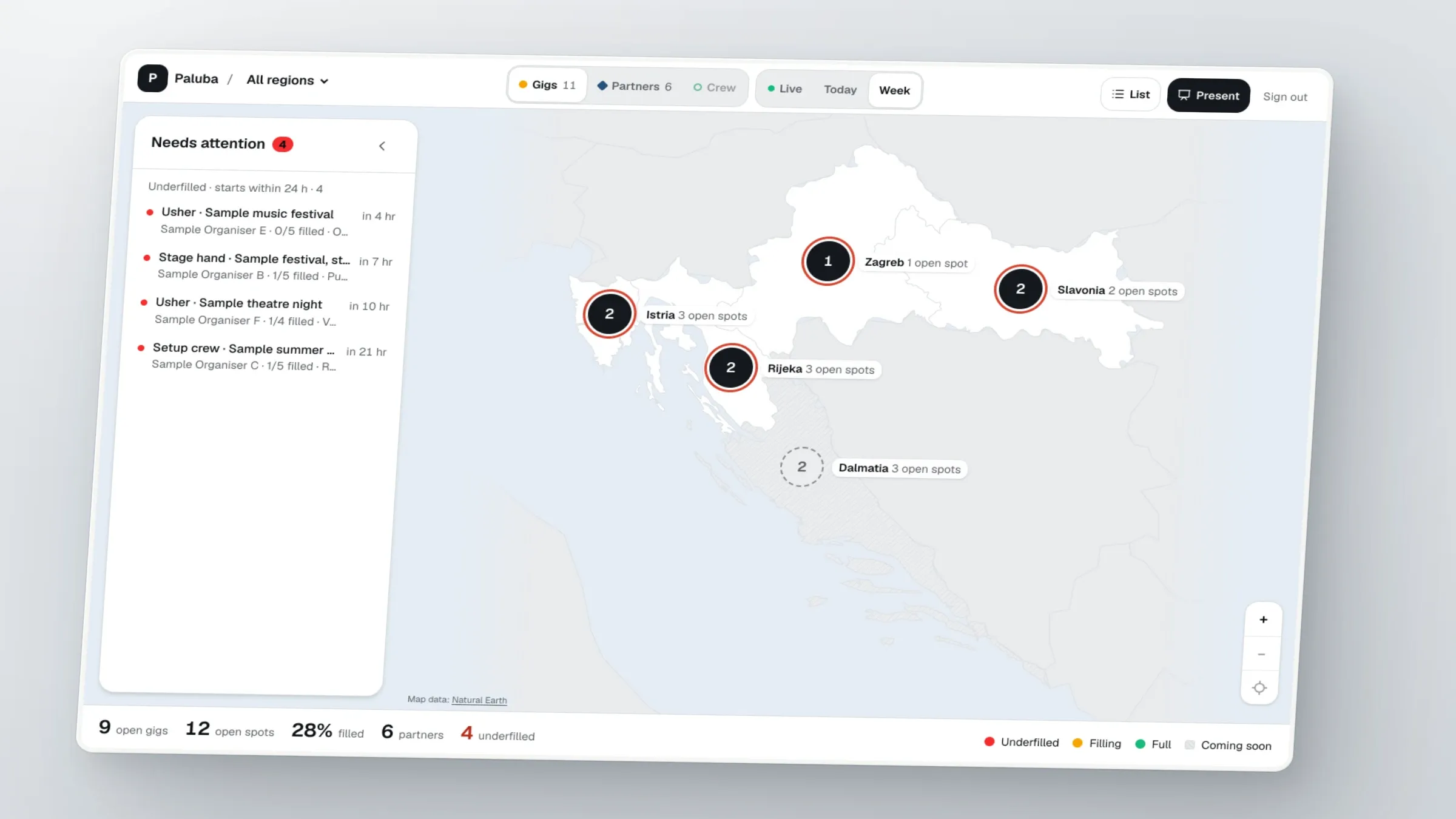Collapse the Needs attention panel
Image resolution: width=1456 pixels, height=819 pixels.
[382, 146]
